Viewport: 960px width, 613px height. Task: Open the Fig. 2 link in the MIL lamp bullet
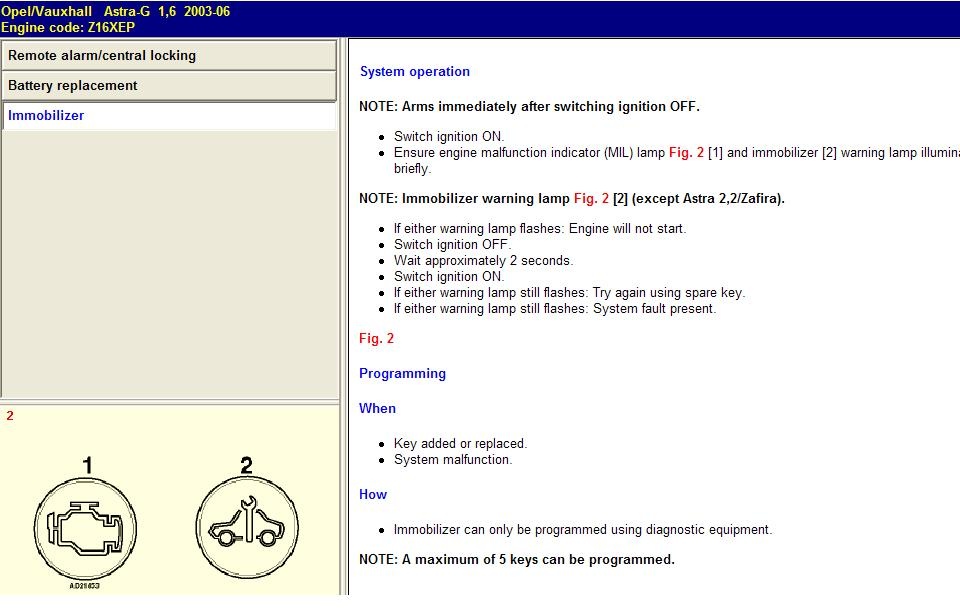click(x=686, y=152)
